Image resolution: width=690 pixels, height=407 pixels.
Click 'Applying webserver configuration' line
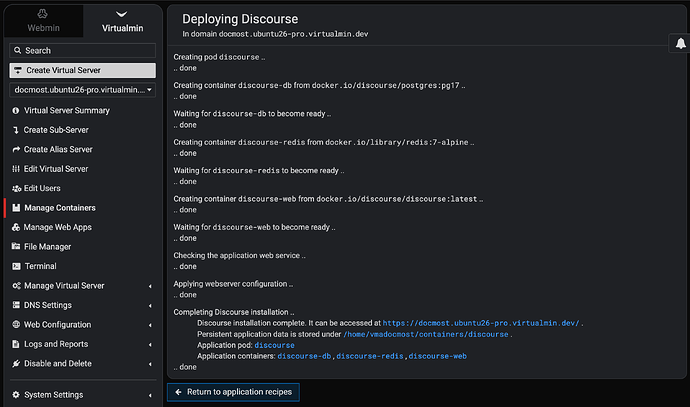[x=233, y=284]
